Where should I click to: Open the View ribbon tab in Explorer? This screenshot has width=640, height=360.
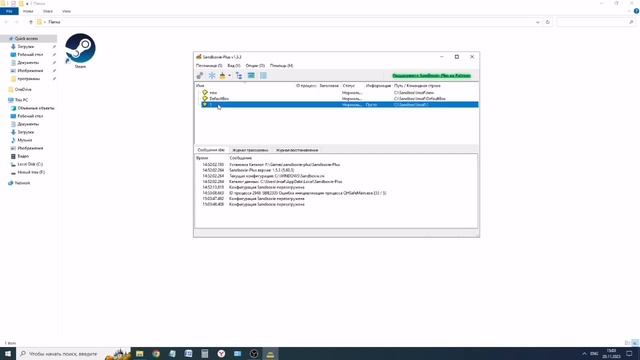[x=66, y=11]
